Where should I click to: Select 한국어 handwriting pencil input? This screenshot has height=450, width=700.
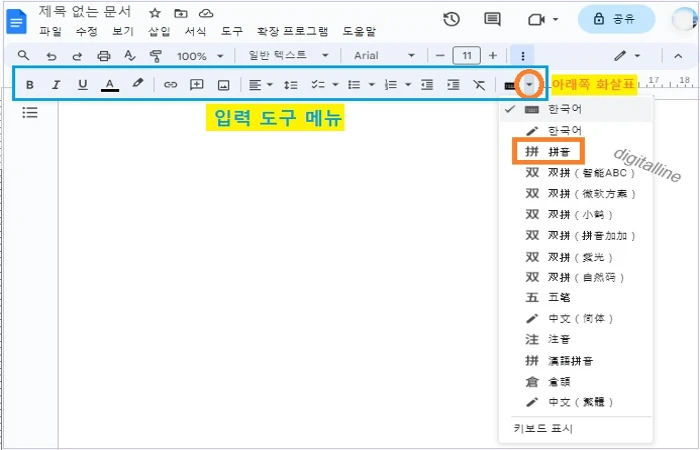pos(575,131)
